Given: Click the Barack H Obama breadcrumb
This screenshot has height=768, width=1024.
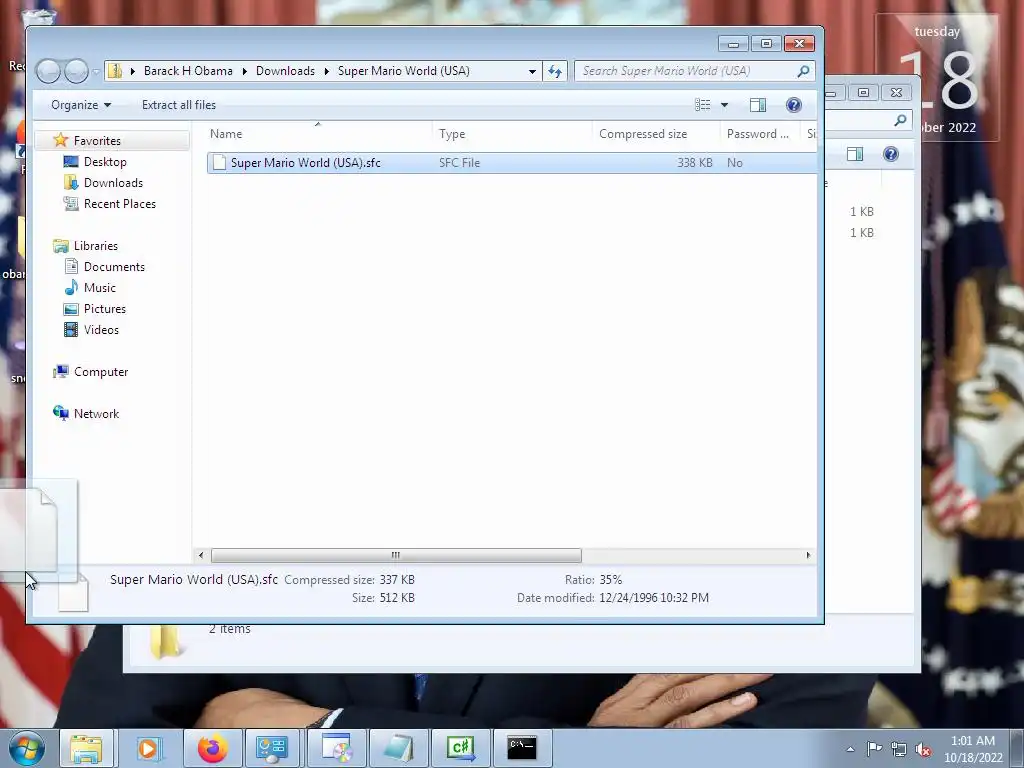Looking at the screenshot, I should (188, 71).
